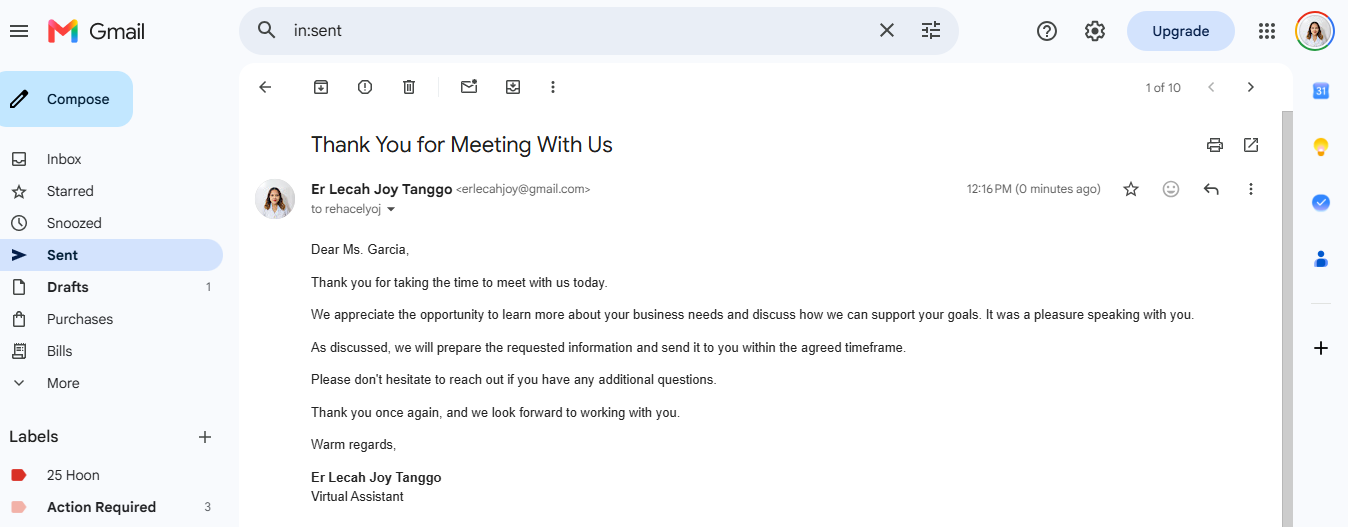Open the message in a new window

pos(1251,145)
